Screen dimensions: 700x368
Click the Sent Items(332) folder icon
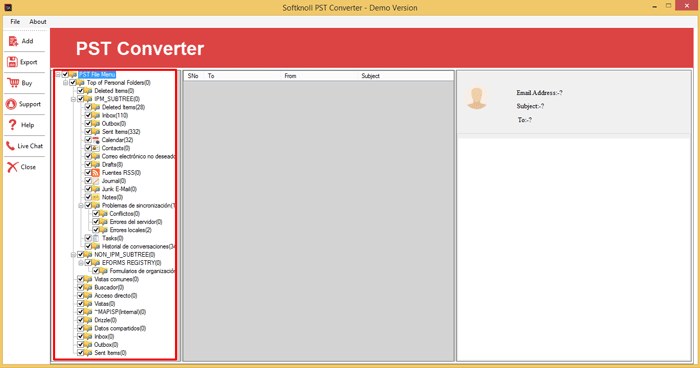[96, 132]
